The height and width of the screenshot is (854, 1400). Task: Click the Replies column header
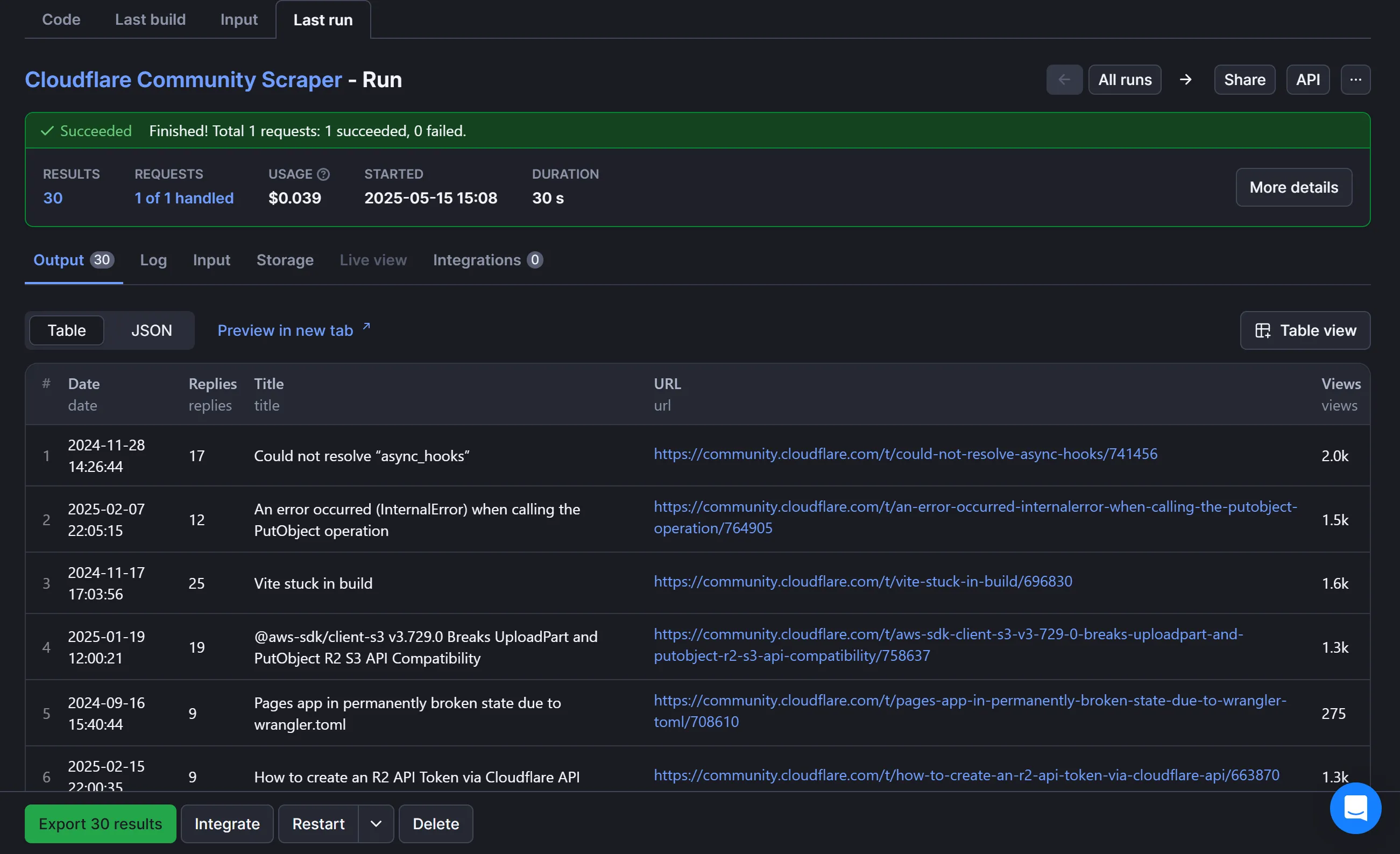click(x=213, y=384)
